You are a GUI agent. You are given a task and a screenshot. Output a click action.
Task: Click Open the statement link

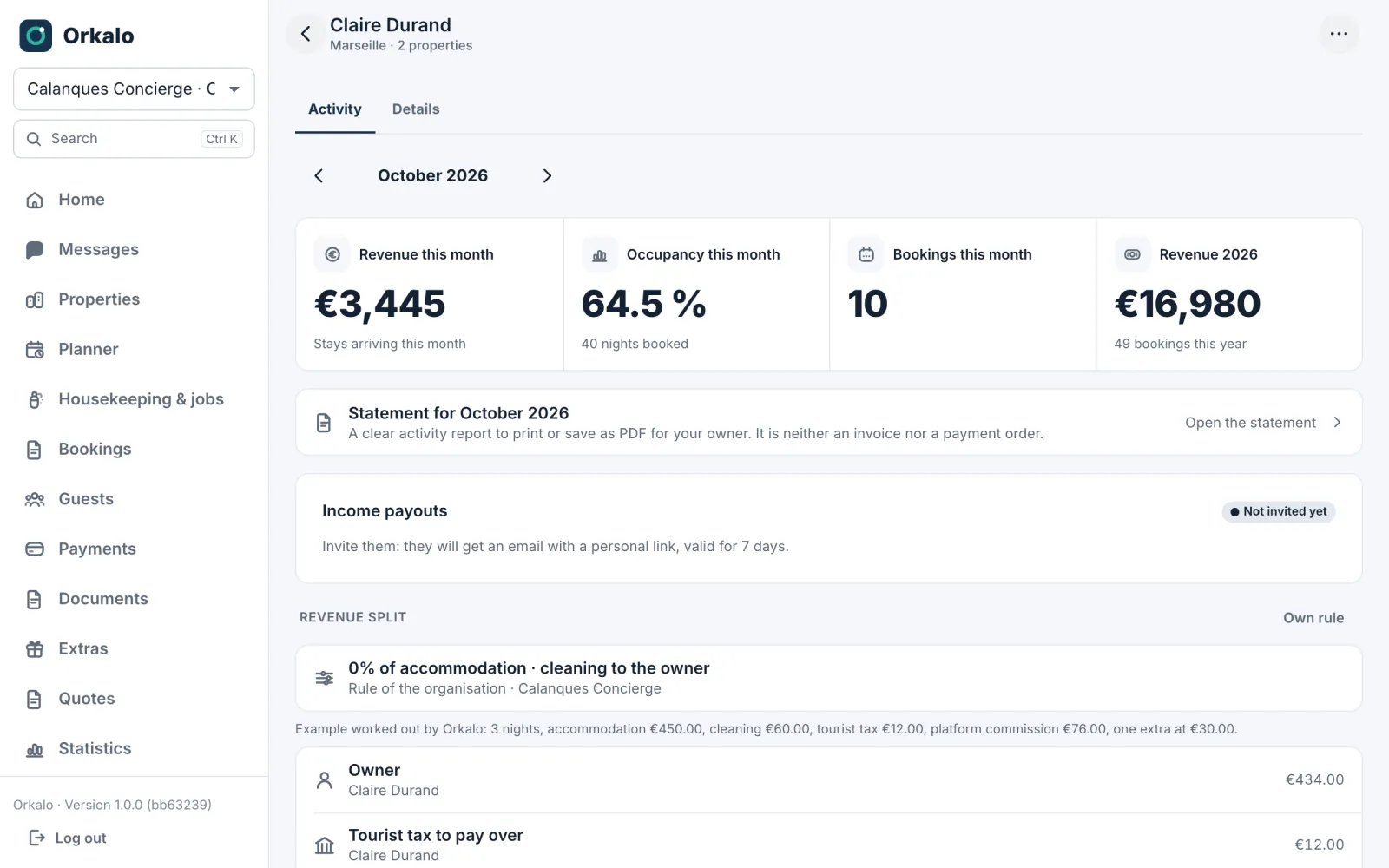tap(1250, 423)
